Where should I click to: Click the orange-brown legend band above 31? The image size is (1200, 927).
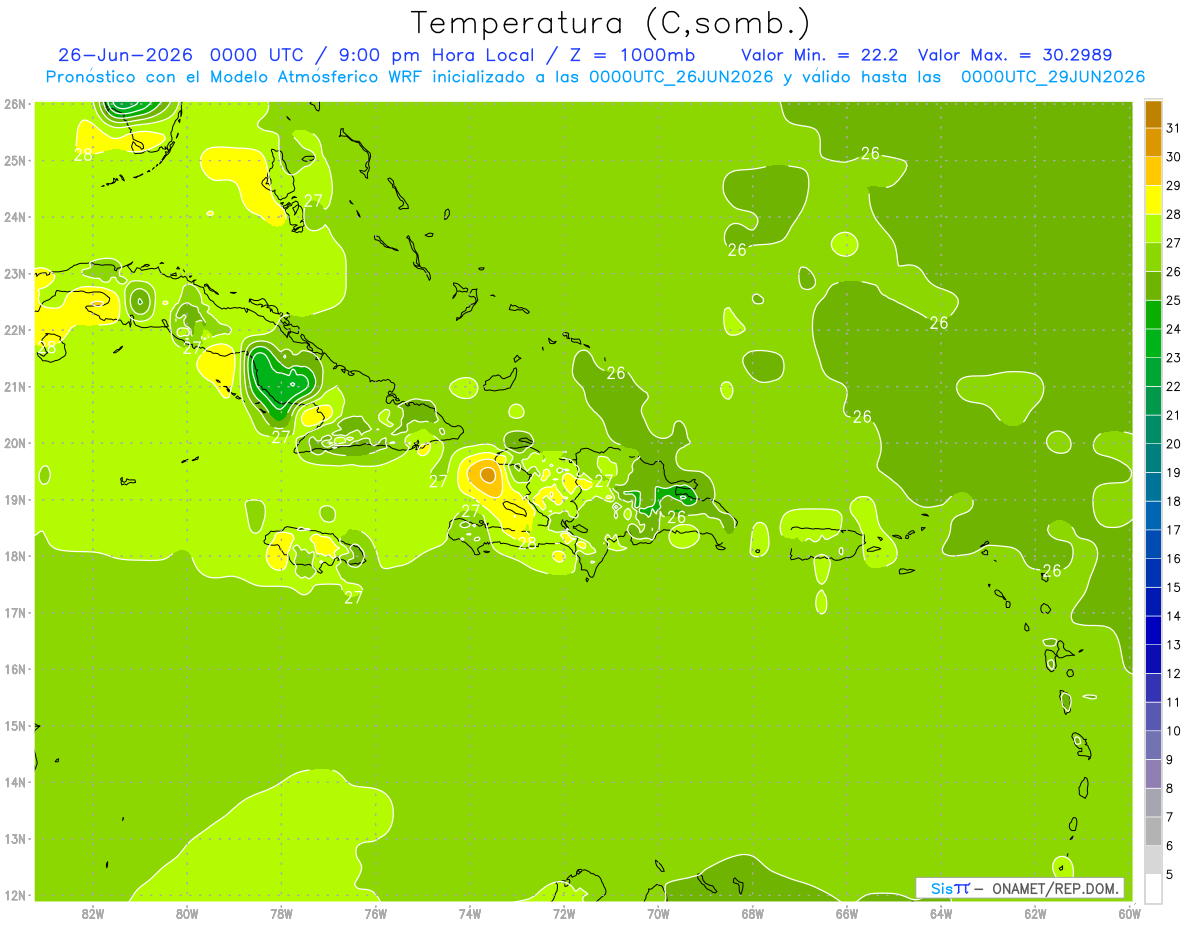1153,114
